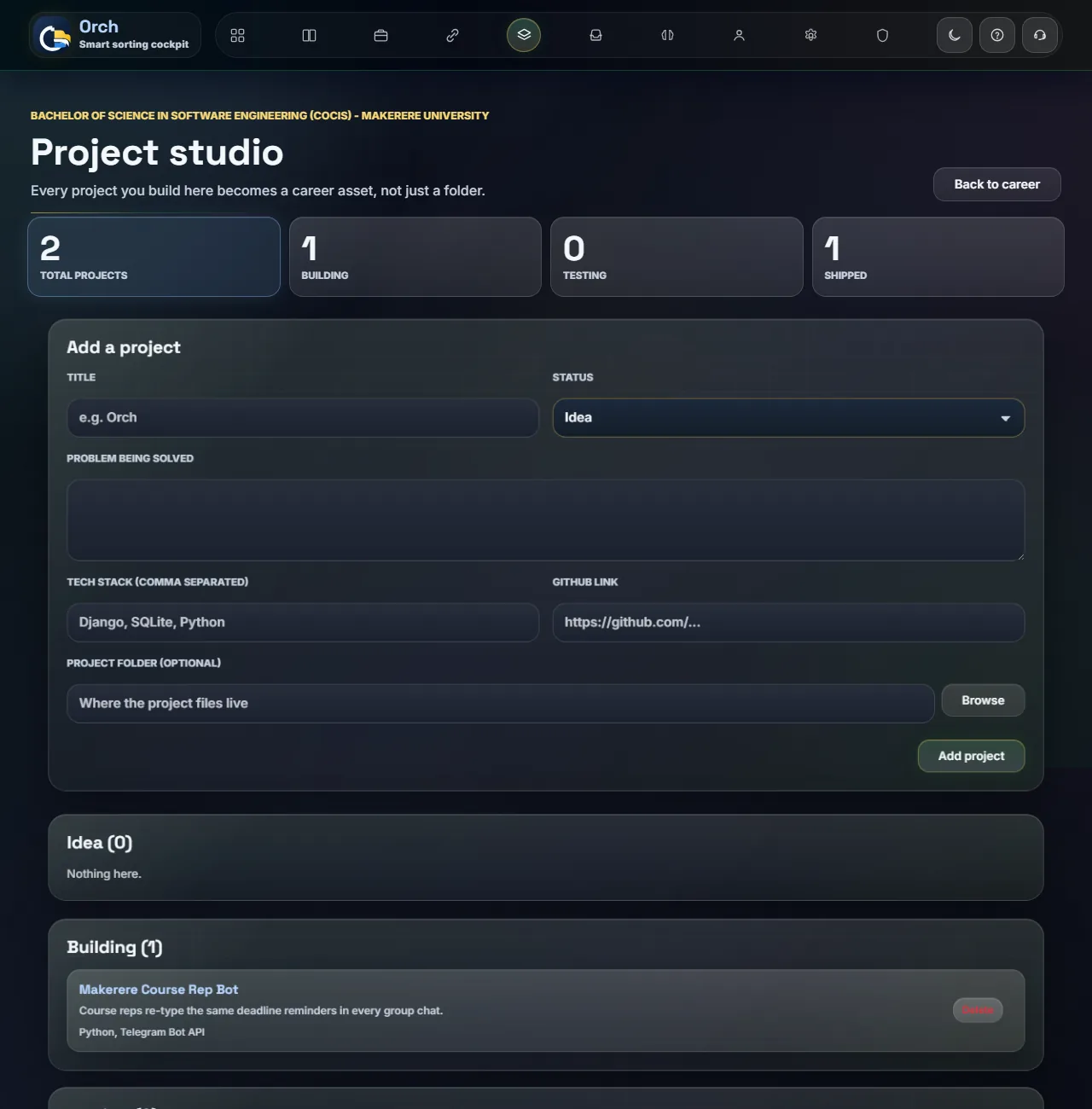This screenshot has width=1092, height=1109.
Task: Focus the Tech Stack input field
Action: (303, 622)
